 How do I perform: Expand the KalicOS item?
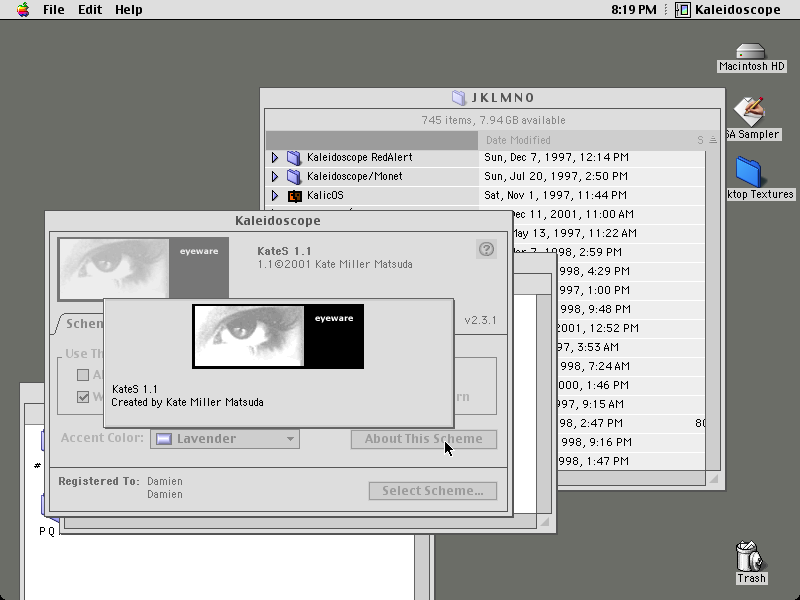click(274, 195)
